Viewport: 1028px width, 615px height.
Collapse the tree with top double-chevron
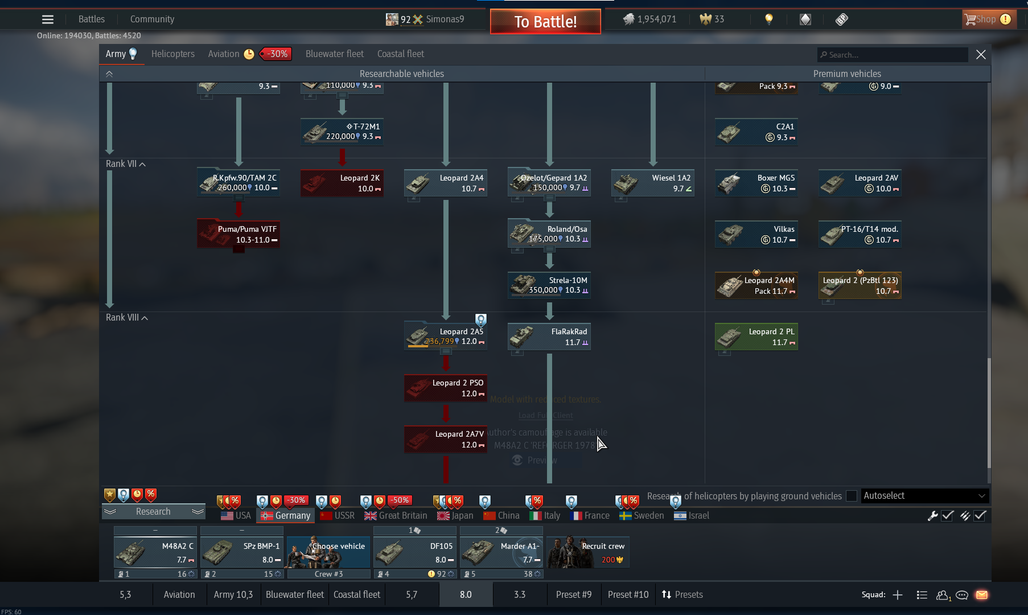109,73
